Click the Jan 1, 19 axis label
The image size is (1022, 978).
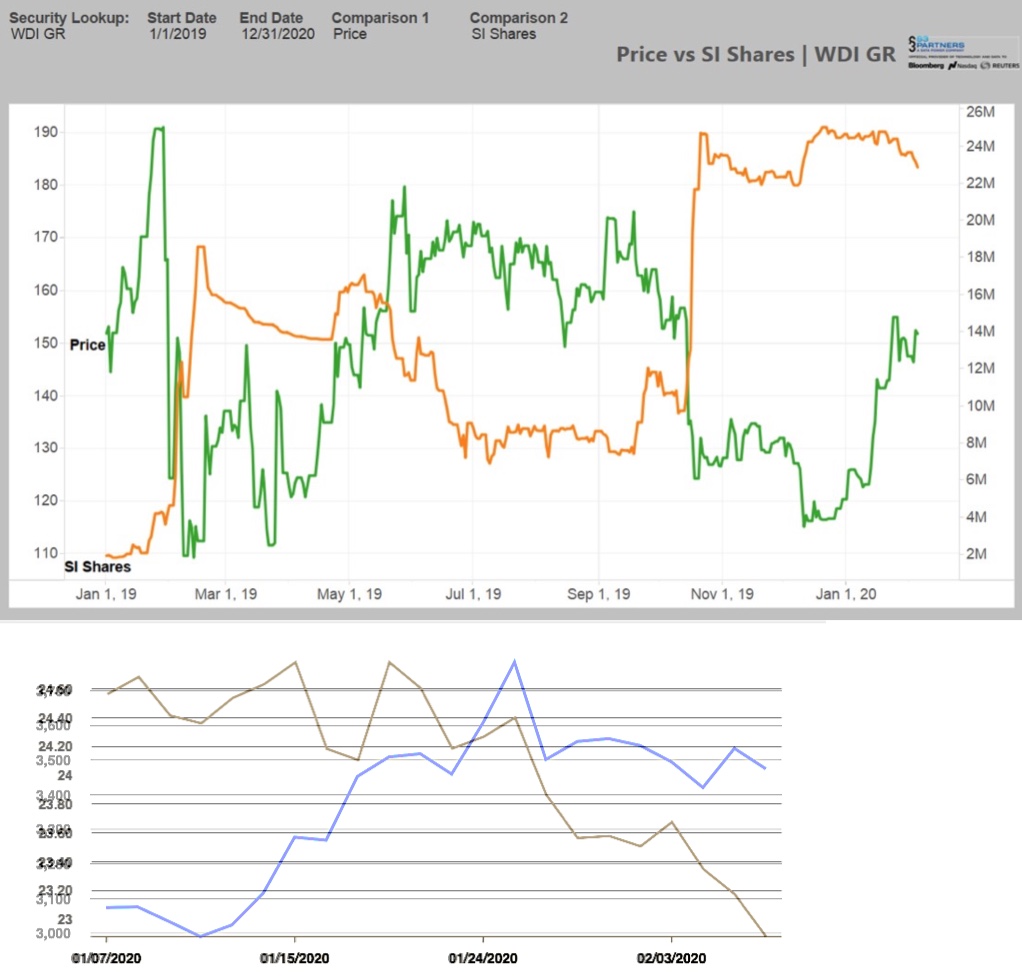pyautogui.click(x=105, y=593)
